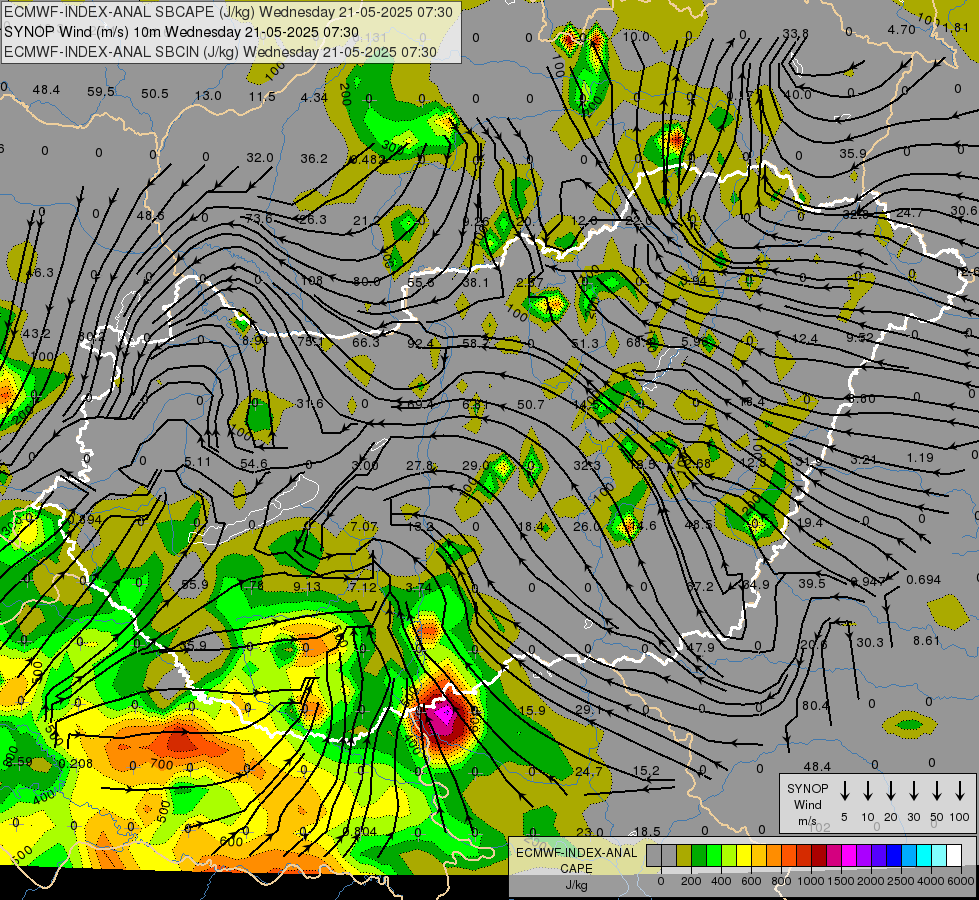Click the 50 m/s arrow in SYNOP legend
This screenshot has width=979, height=900.
tap(937, 791)
